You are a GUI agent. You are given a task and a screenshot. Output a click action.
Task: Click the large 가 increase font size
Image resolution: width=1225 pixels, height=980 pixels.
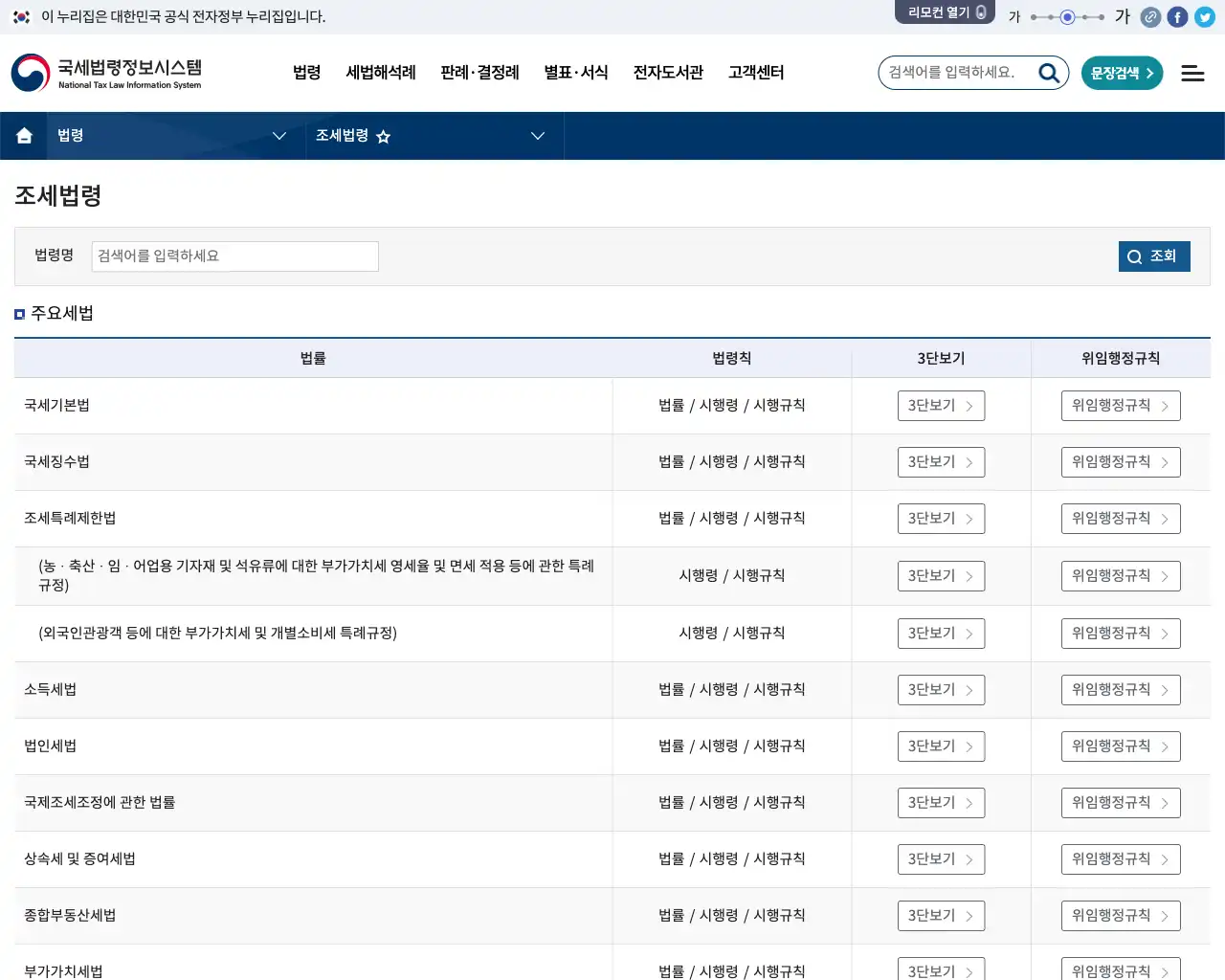tap(1123, 16)
